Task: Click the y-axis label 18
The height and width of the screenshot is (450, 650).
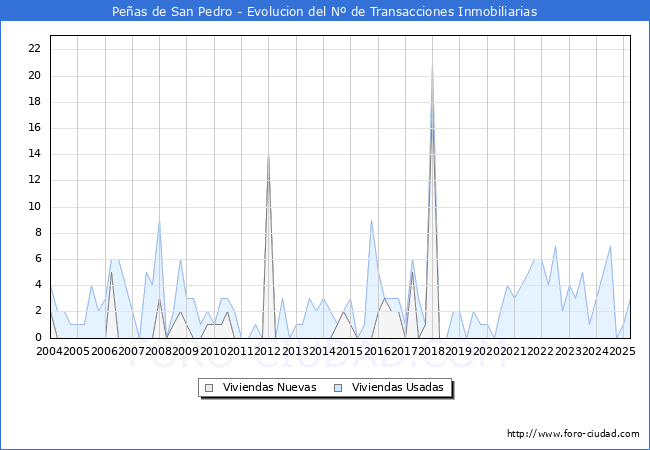Action: 34,102
